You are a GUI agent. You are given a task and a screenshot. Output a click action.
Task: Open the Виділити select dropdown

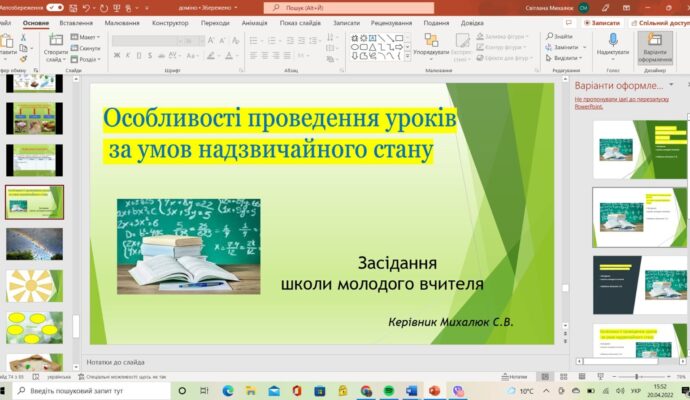tap(564, 58)
